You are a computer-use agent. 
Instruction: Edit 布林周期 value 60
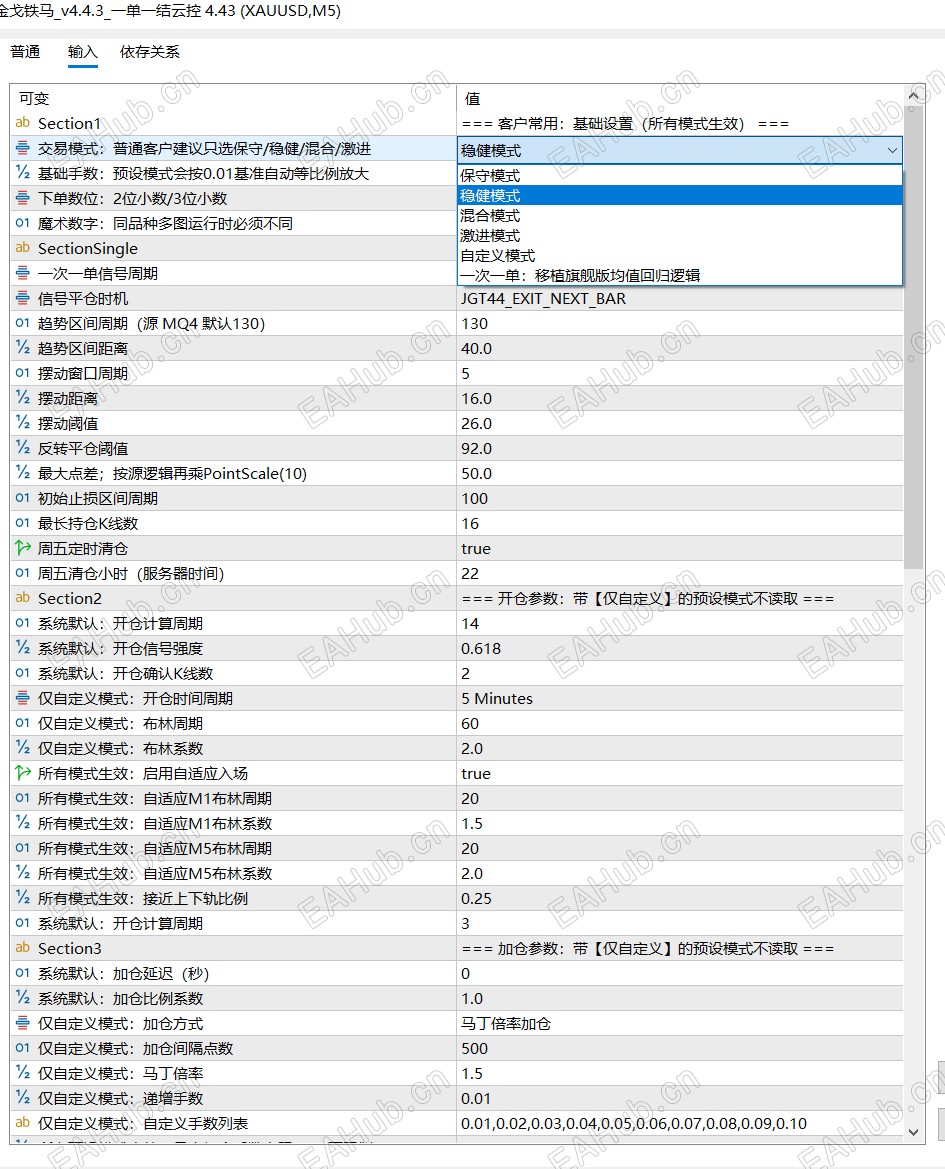[680, 723]
